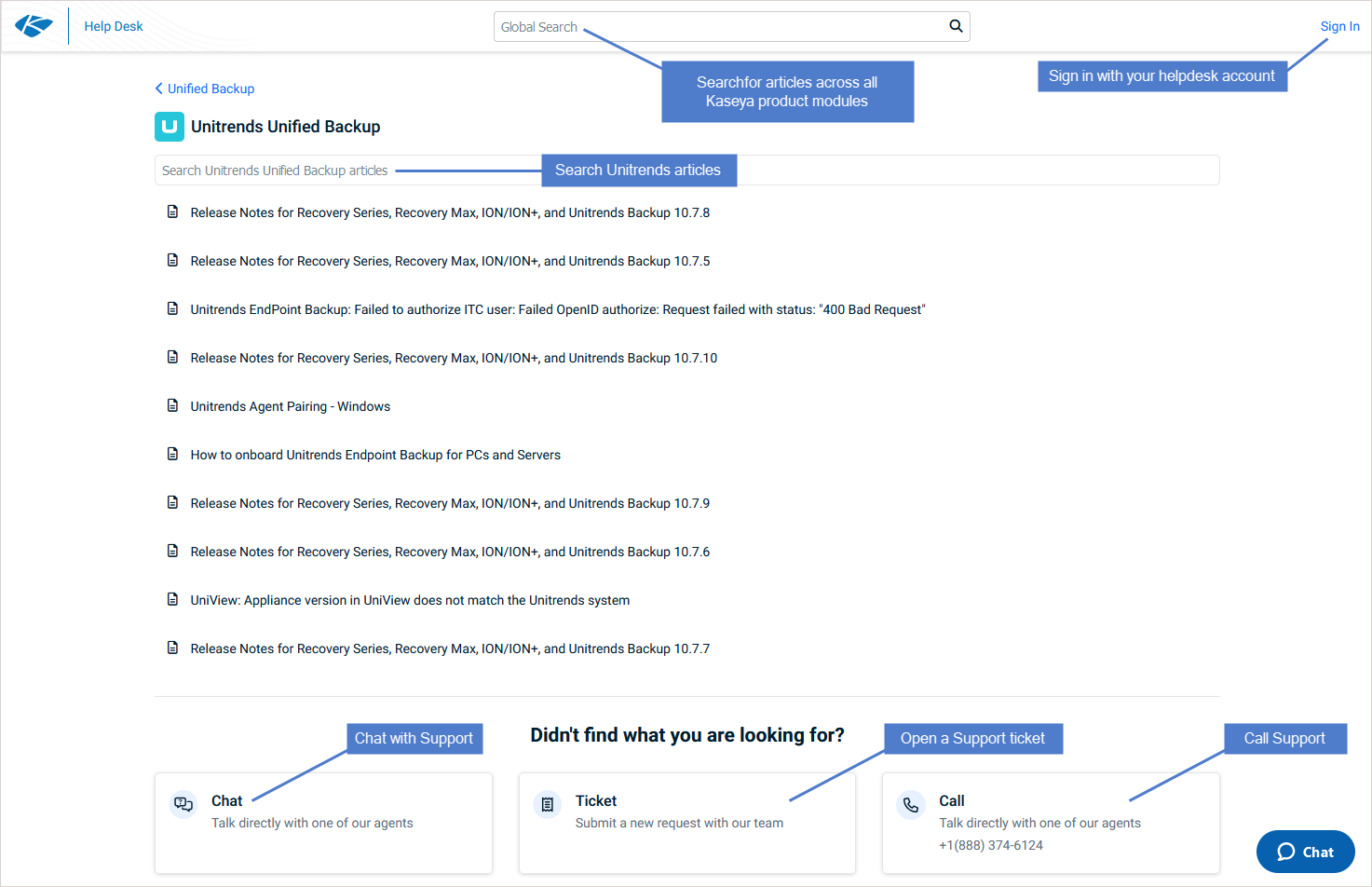Viewport: 1372px width, 887px height.
Task: Click 'Submit a new request with our team' text
Action: (679, 824)
